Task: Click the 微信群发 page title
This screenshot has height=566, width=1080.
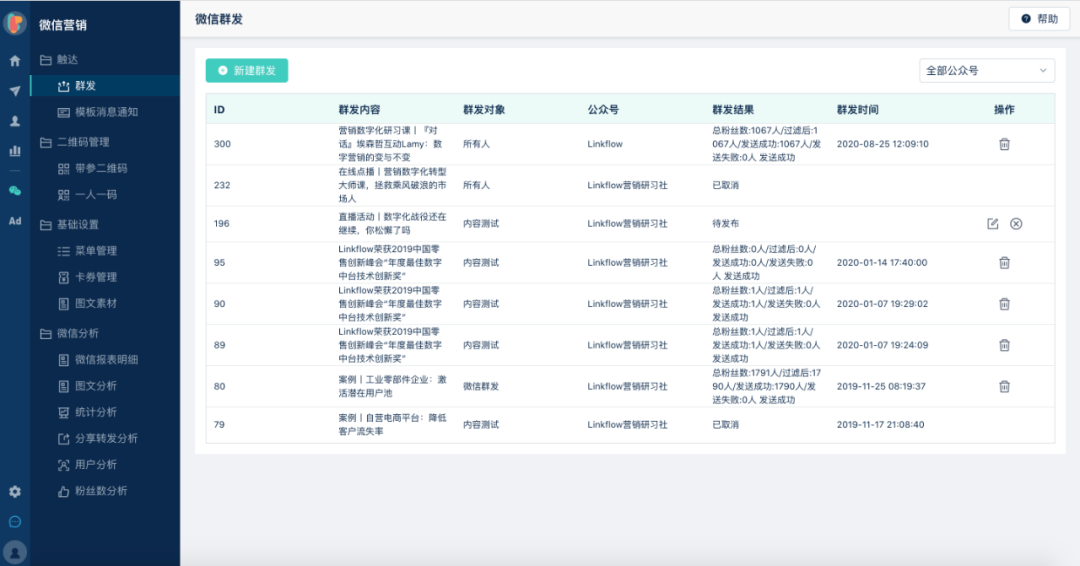Action: pos(219,19)
